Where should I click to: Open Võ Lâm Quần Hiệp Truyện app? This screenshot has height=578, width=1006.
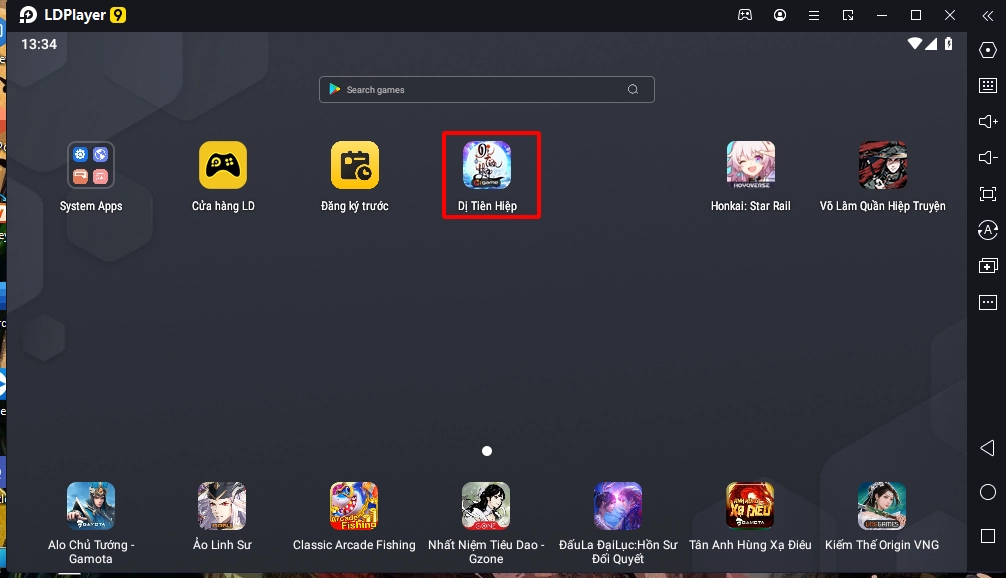click(882, 166)
